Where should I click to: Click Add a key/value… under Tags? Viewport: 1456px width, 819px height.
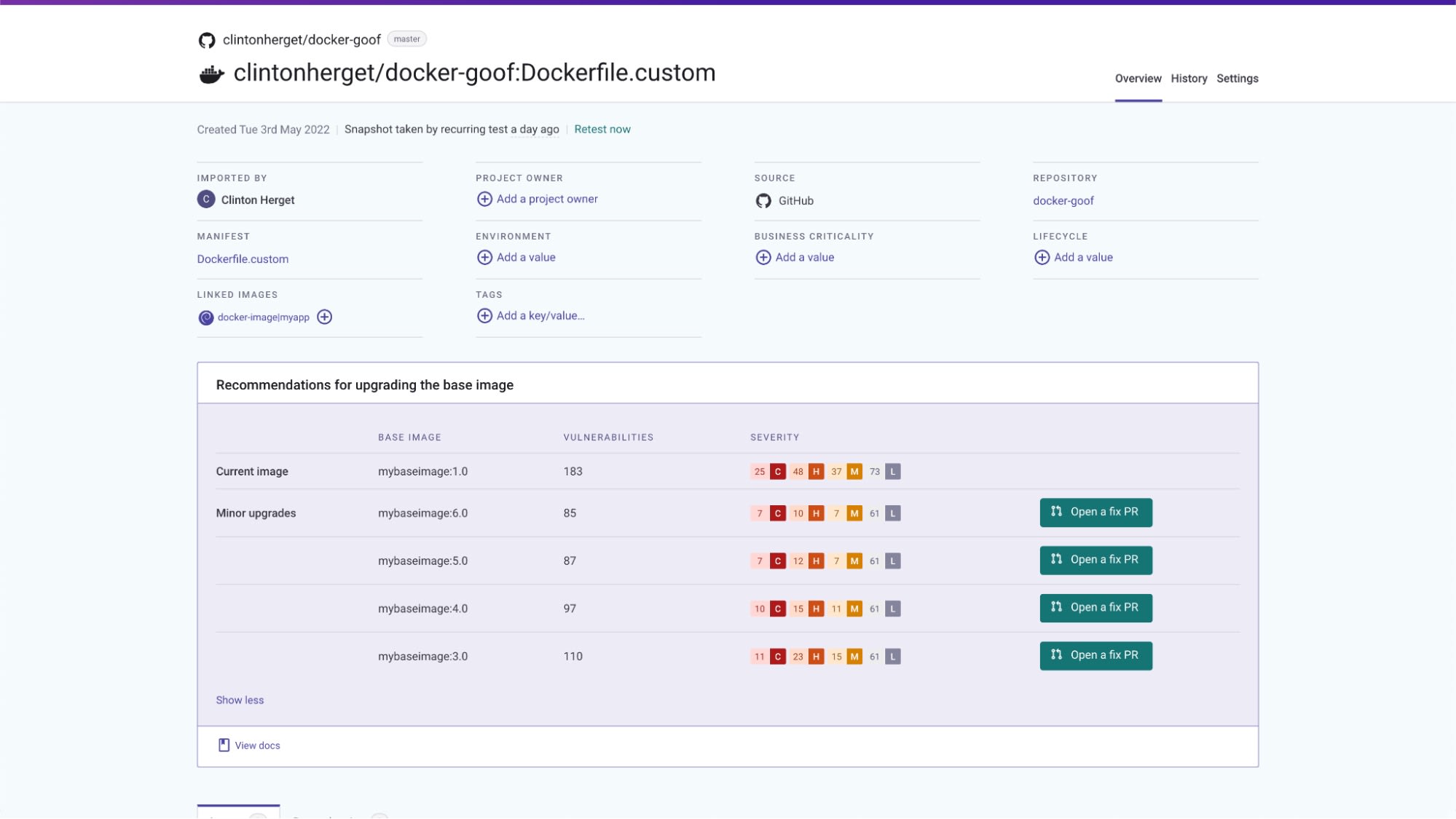coord(540,315)
